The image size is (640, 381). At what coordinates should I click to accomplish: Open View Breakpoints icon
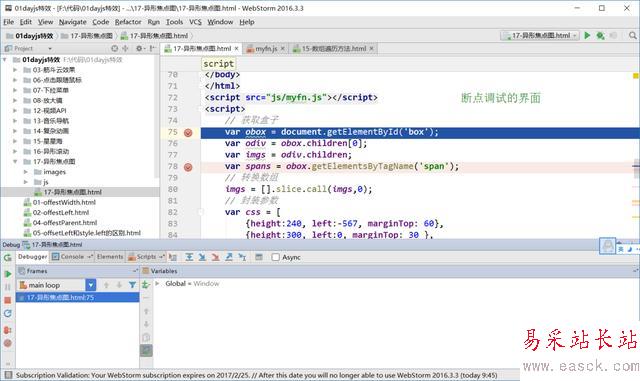pyautogui.click(x=7, y=330)
